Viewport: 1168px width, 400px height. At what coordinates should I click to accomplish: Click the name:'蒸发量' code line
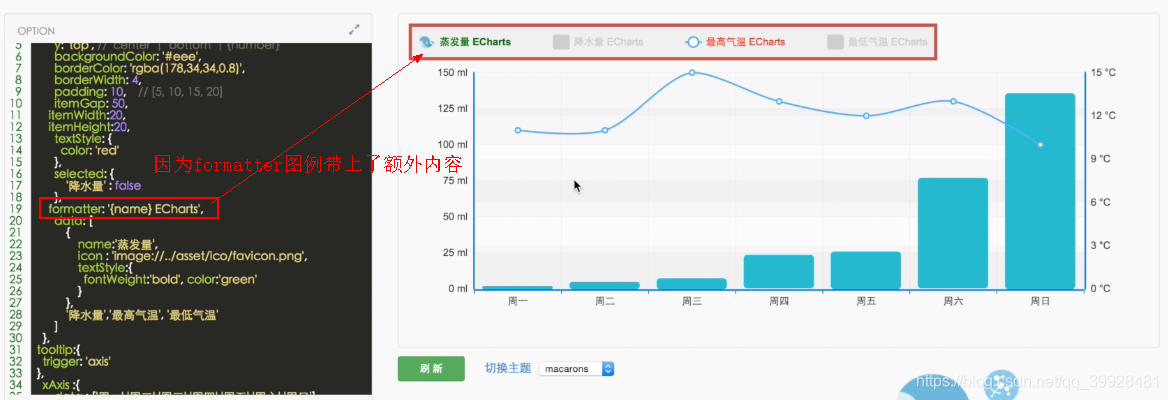click(x=116, y=244)
